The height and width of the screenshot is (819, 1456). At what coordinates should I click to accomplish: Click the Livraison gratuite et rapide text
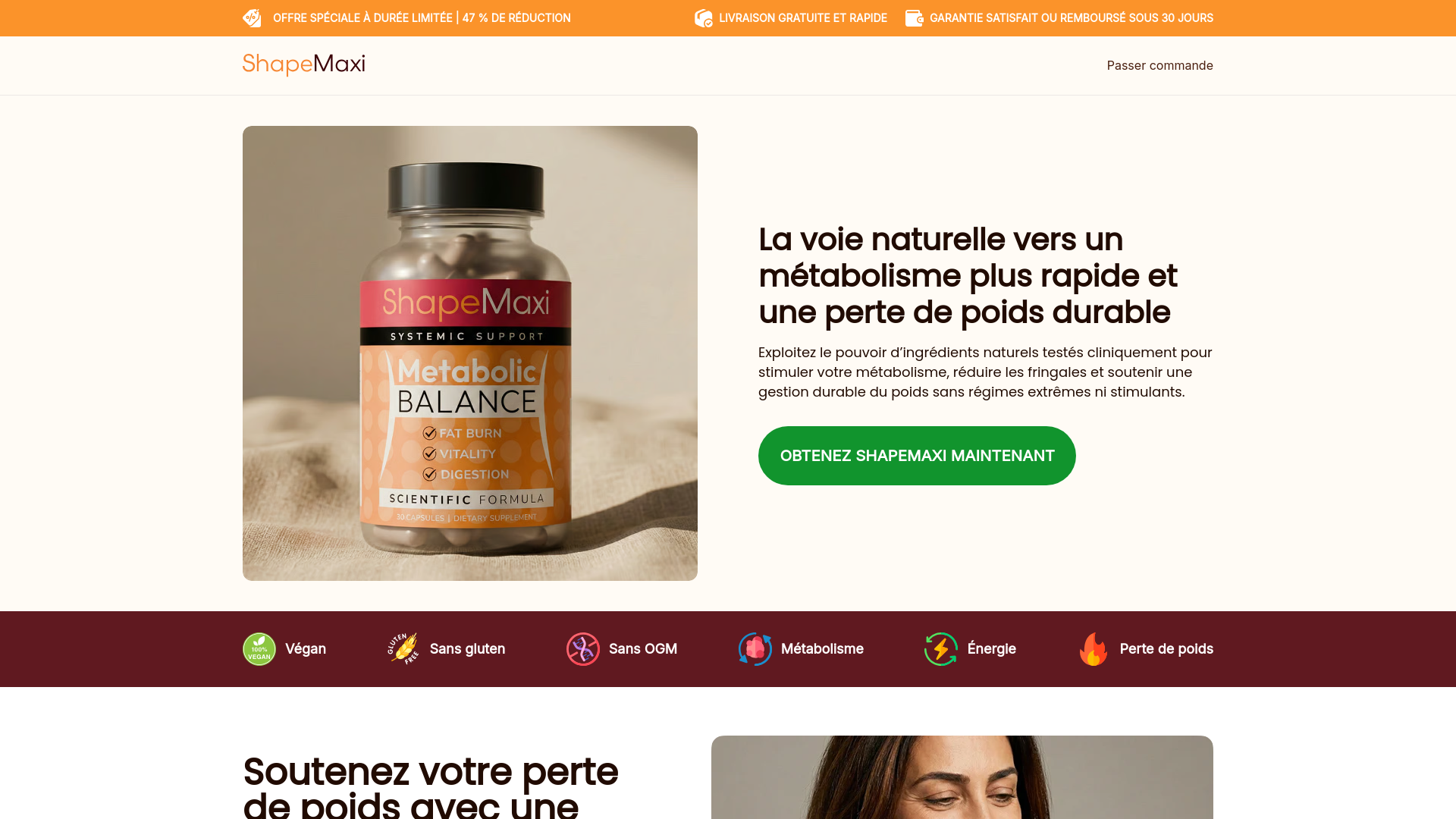[x=803, y=18]
